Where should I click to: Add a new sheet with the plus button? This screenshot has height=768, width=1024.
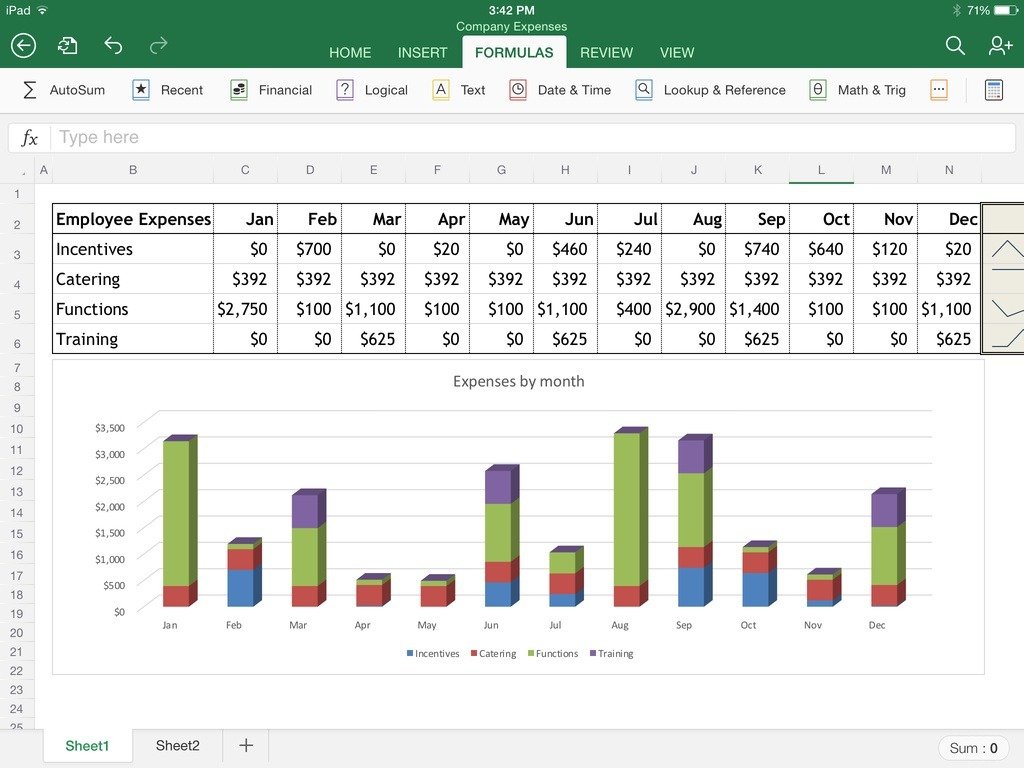point(245,745)
